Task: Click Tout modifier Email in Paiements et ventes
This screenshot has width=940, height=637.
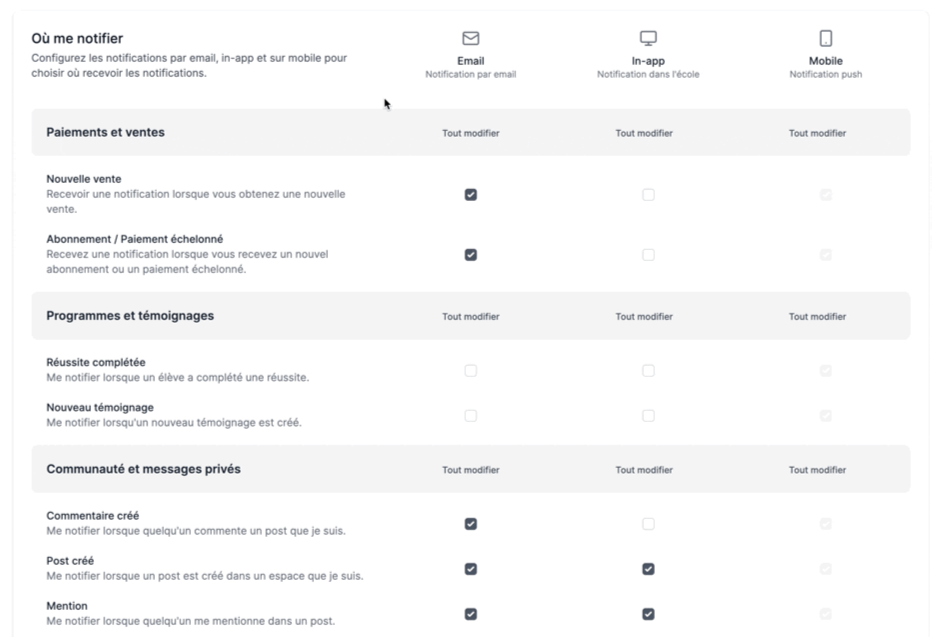Action: 471,133
